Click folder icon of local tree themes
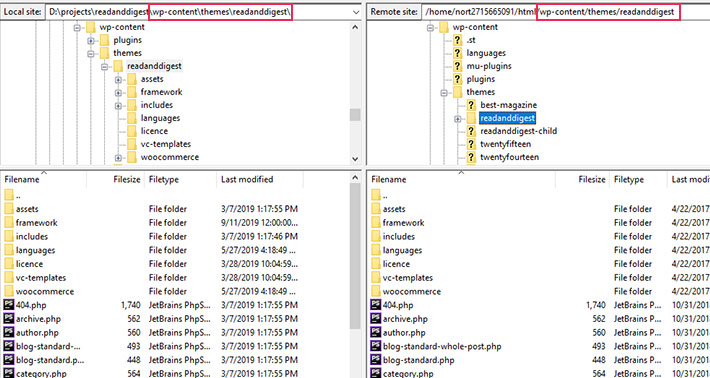This screenshot has width=710, height=378. (x=104, y=53)
